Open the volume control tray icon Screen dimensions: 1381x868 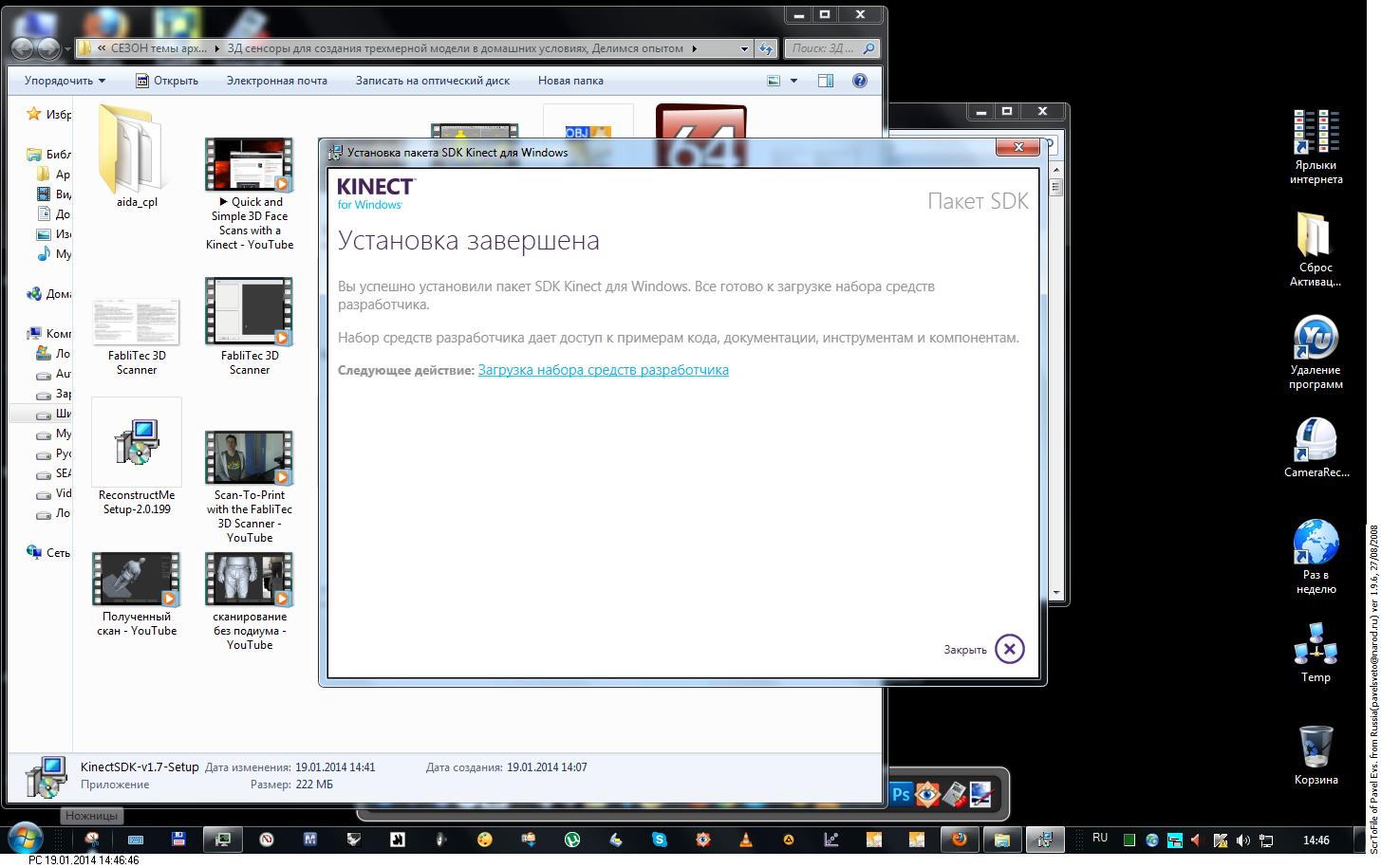click(x=1243, y=840)
